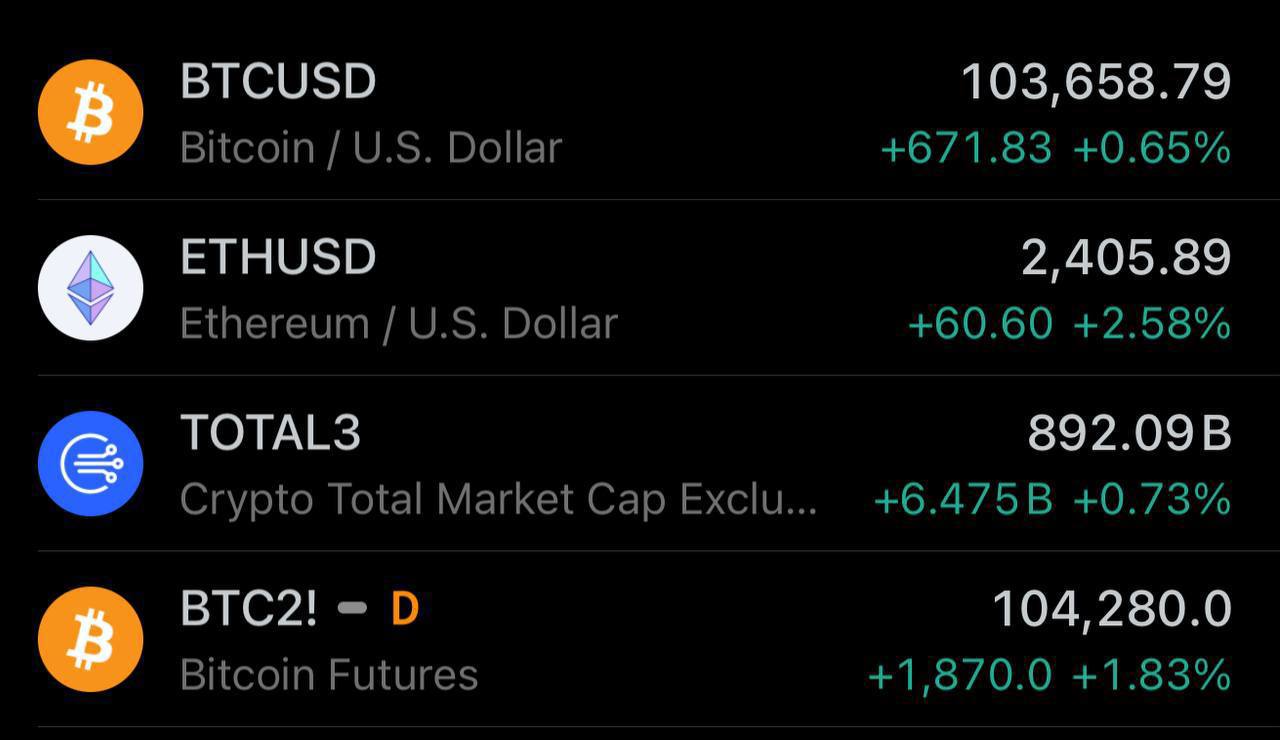Tap the Ethereum / U.S. Dollar description
The height and width of the screenshot is (740, 1280).
click(x=399, y=325)
